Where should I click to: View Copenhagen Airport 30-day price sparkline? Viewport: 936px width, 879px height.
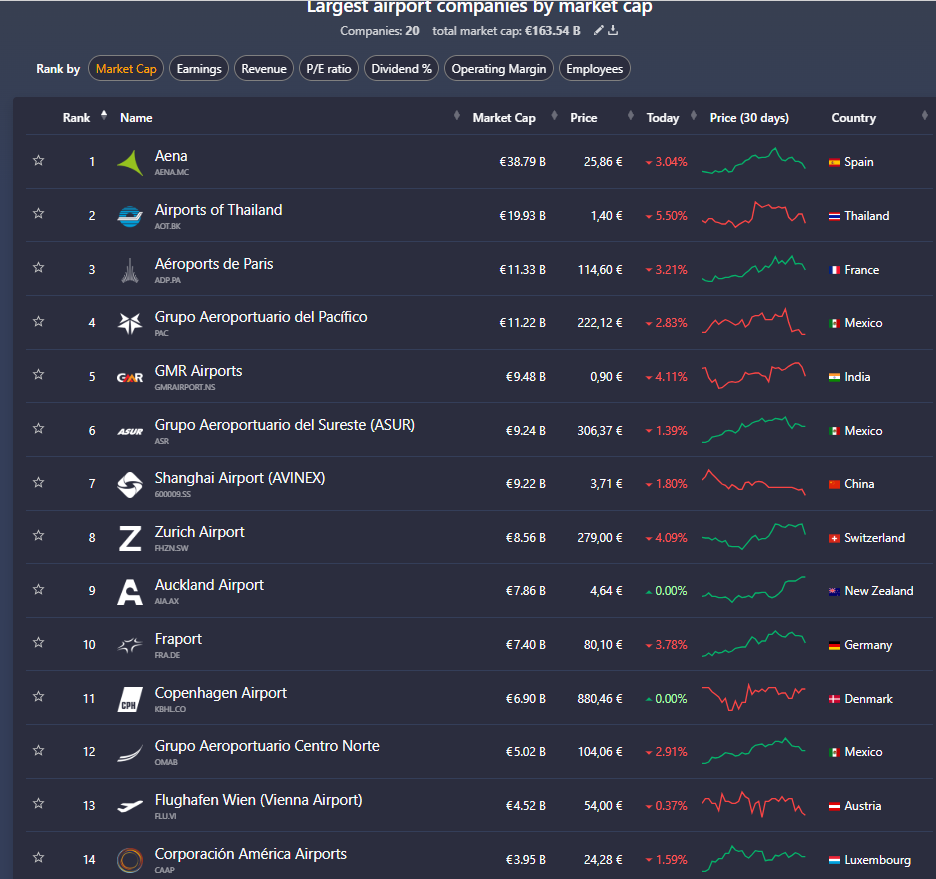point(754,698)
